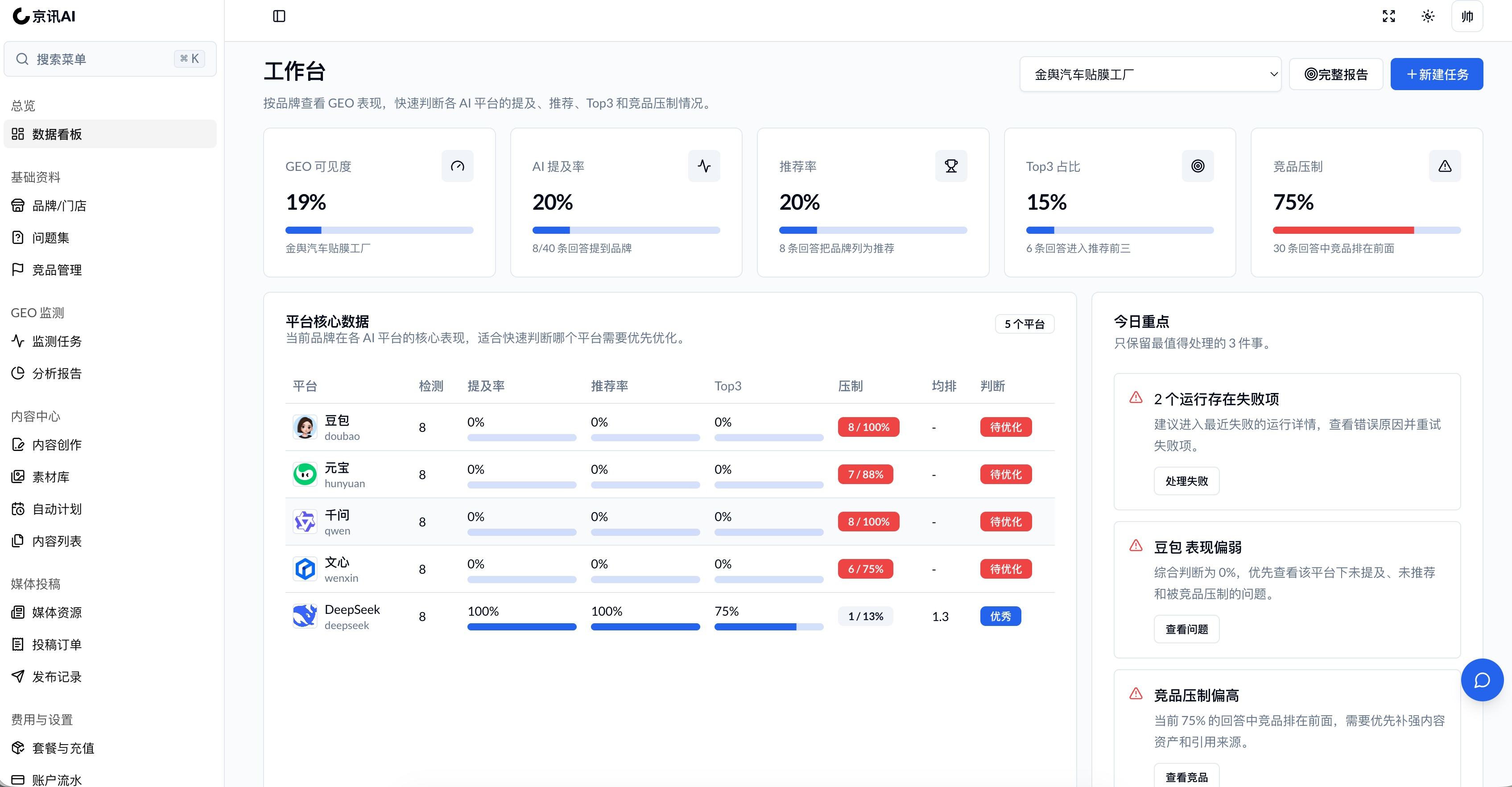Click the 查看竞品 button
Screen dimensions: 1512x787
tap(1186, 776)
